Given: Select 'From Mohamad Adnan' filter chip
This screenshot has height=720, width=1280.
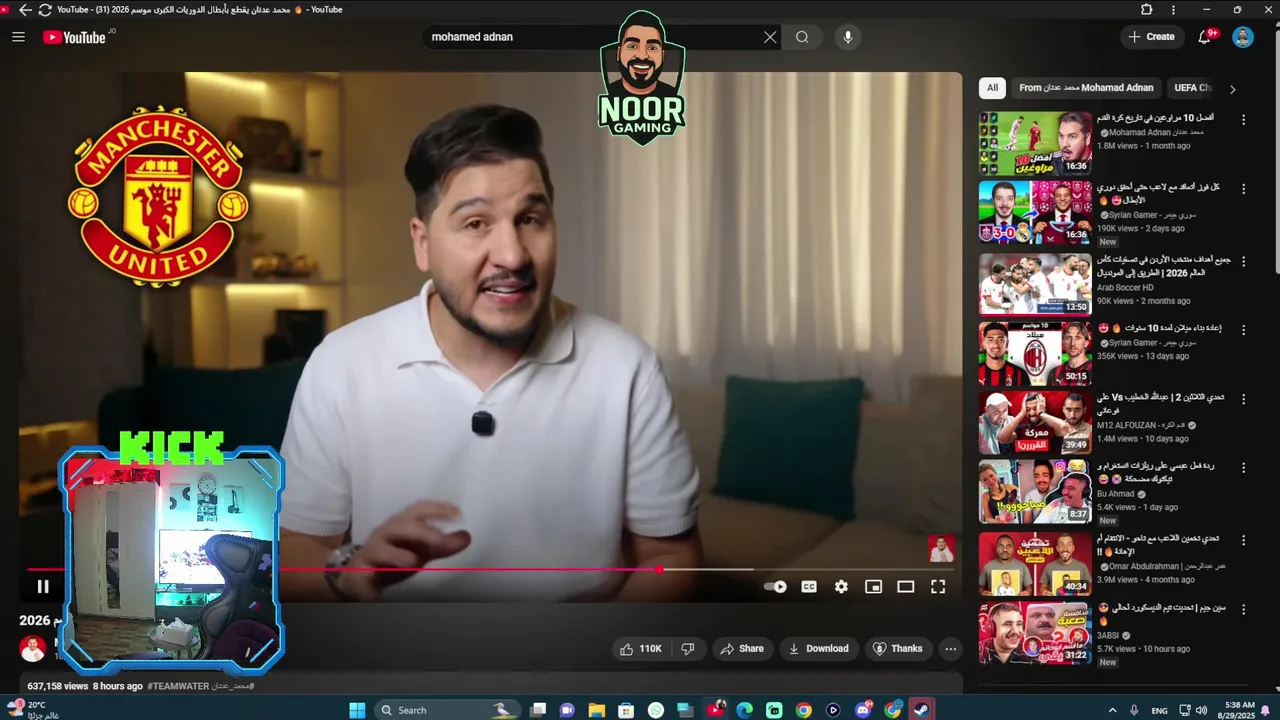Looking at the screenshot, I should coord(1086,88).
